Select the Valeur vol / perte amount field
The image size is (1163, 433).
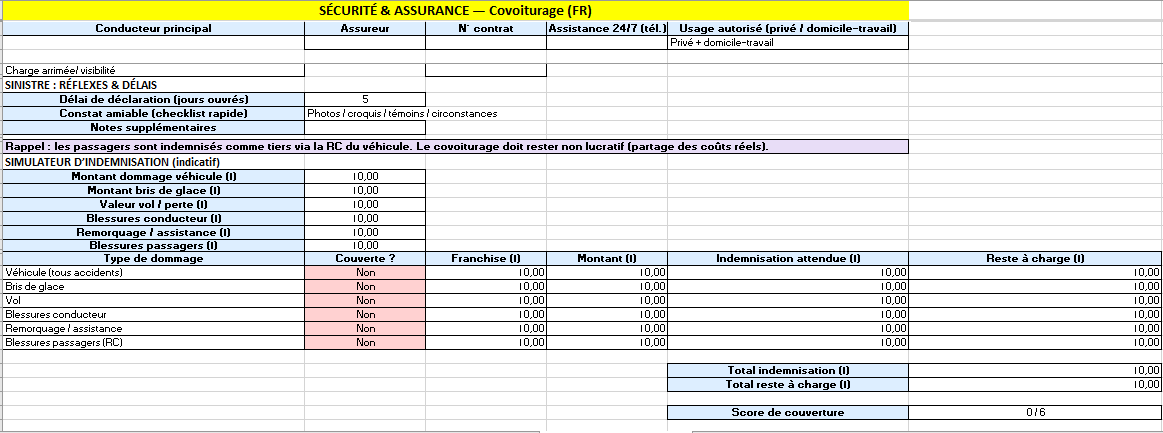coord(365,204)
